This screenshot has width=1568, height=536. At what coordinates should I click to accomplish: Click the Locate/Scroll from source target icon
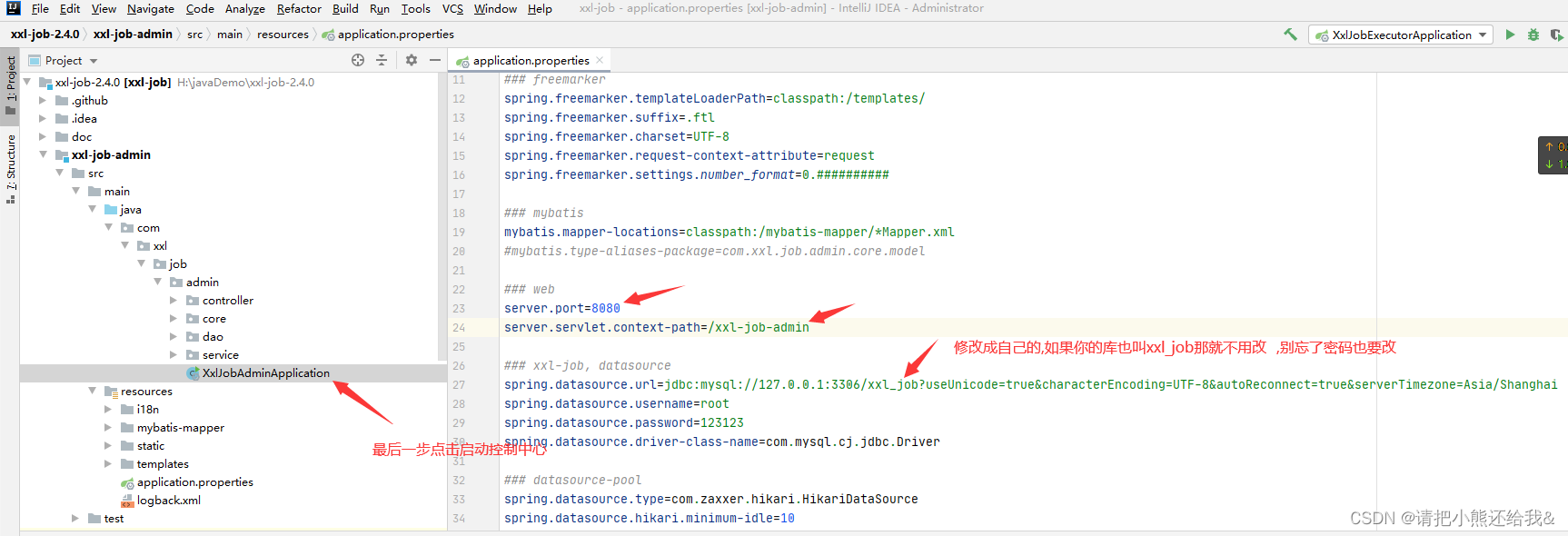pos(358,60)
